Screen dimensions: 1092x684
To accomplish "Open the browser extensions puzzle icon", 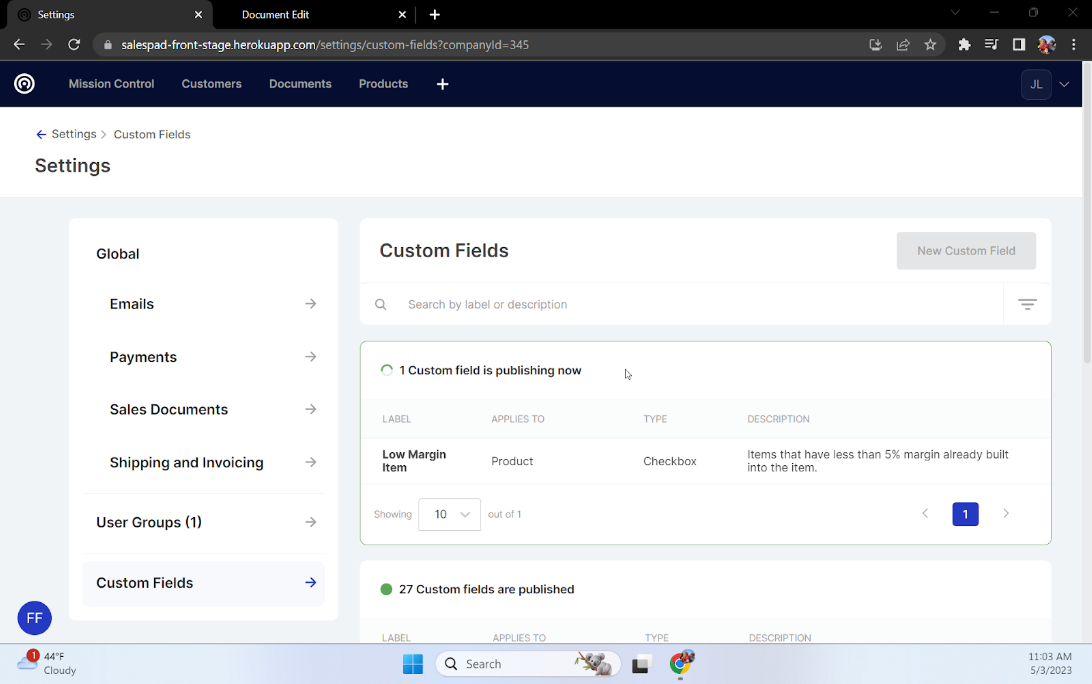I will click(x=964, y=45).
